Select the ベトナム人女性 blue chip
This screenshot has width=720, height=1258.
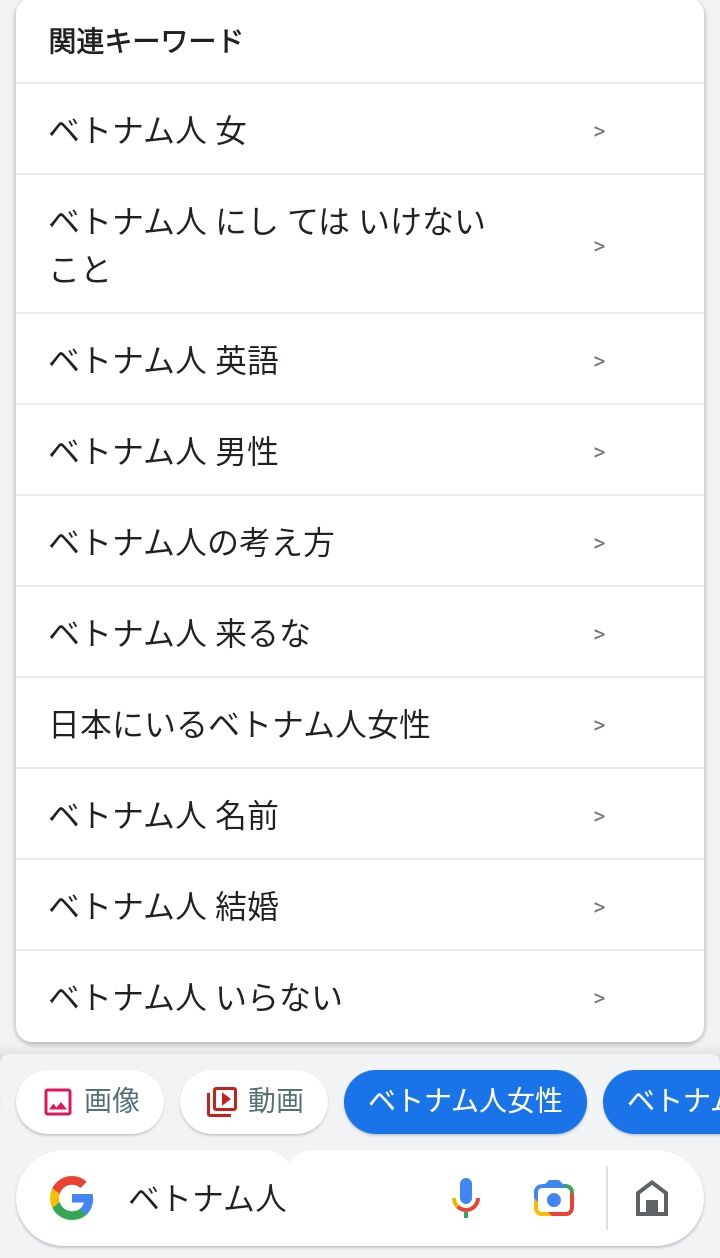tap(465, 1102)
